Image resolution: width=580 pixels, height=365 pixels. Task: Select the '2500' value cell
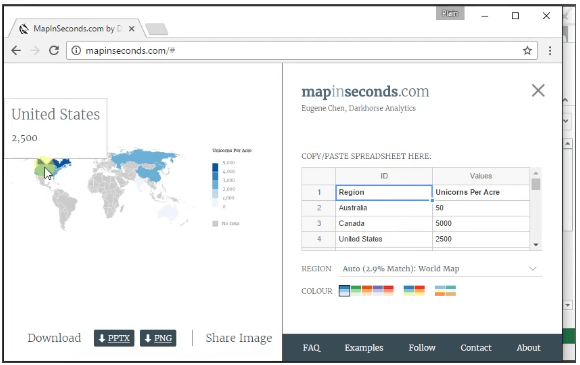(x=481, y=239)
